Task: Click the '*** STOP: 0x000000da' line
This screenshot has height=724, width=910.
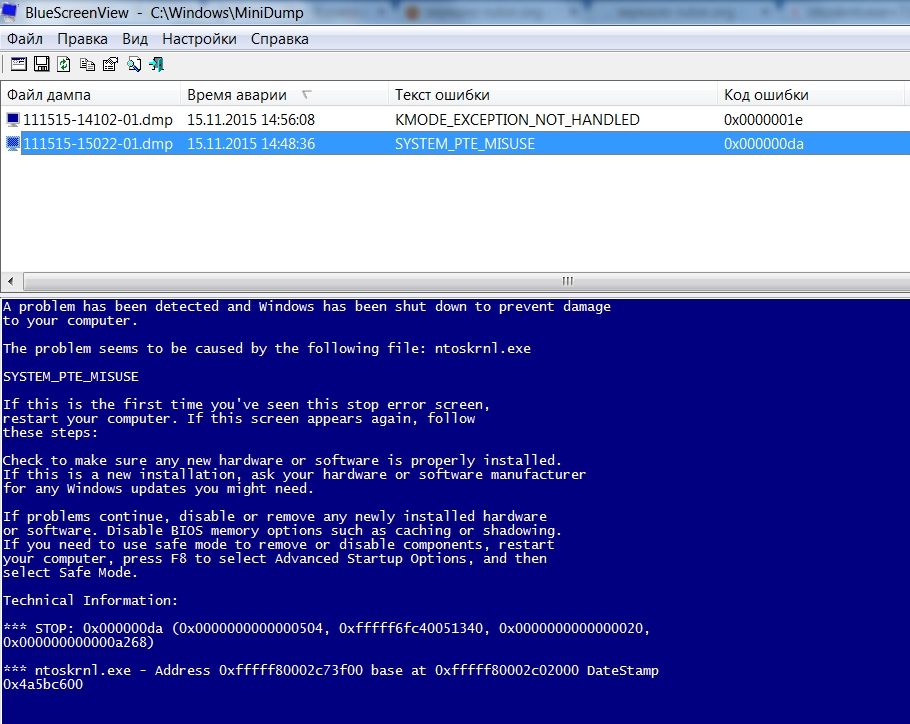Action: click(326, 628)
